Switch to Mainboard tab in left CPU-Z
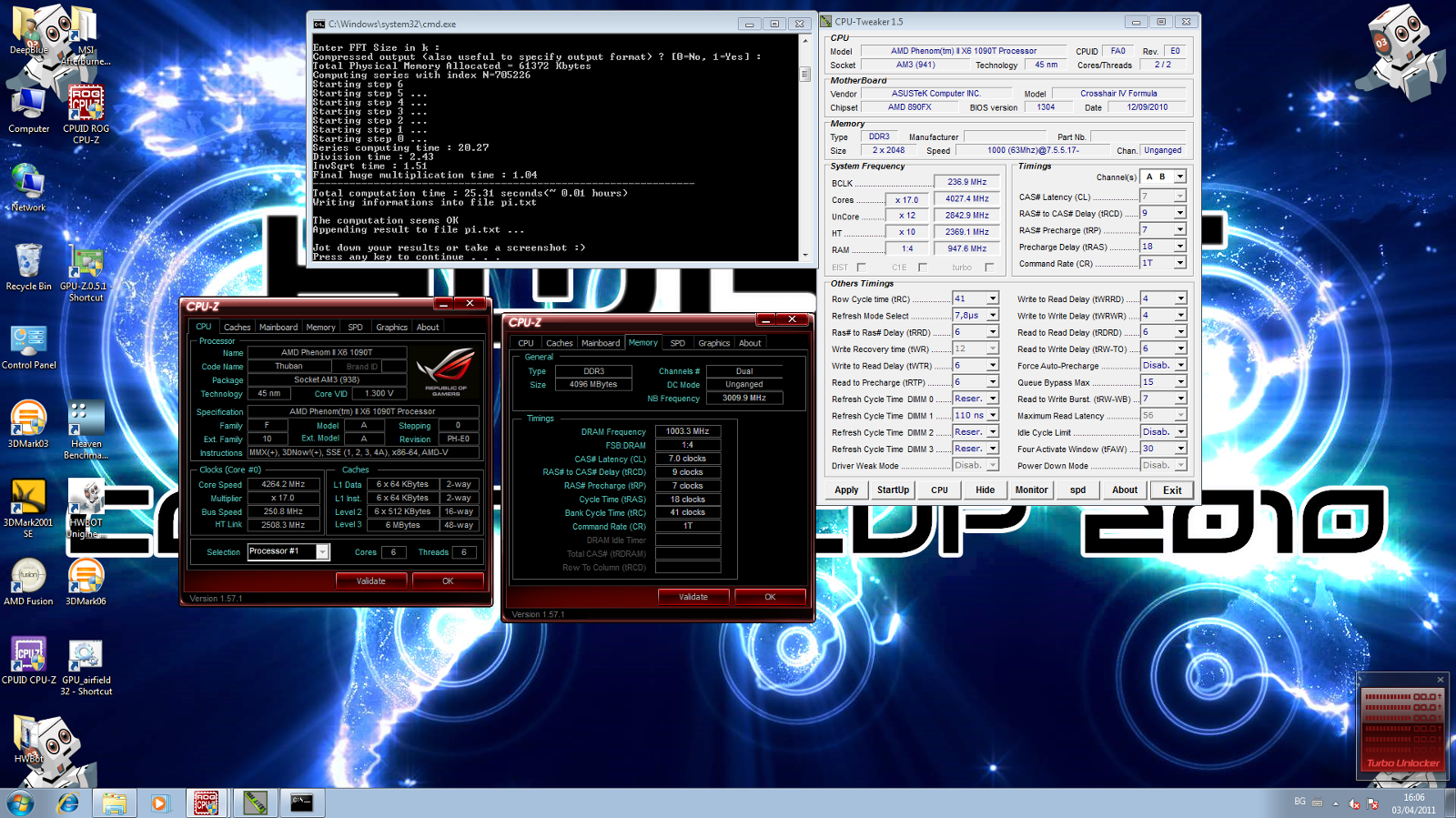 pyautogui.click(x=278, y=327)
